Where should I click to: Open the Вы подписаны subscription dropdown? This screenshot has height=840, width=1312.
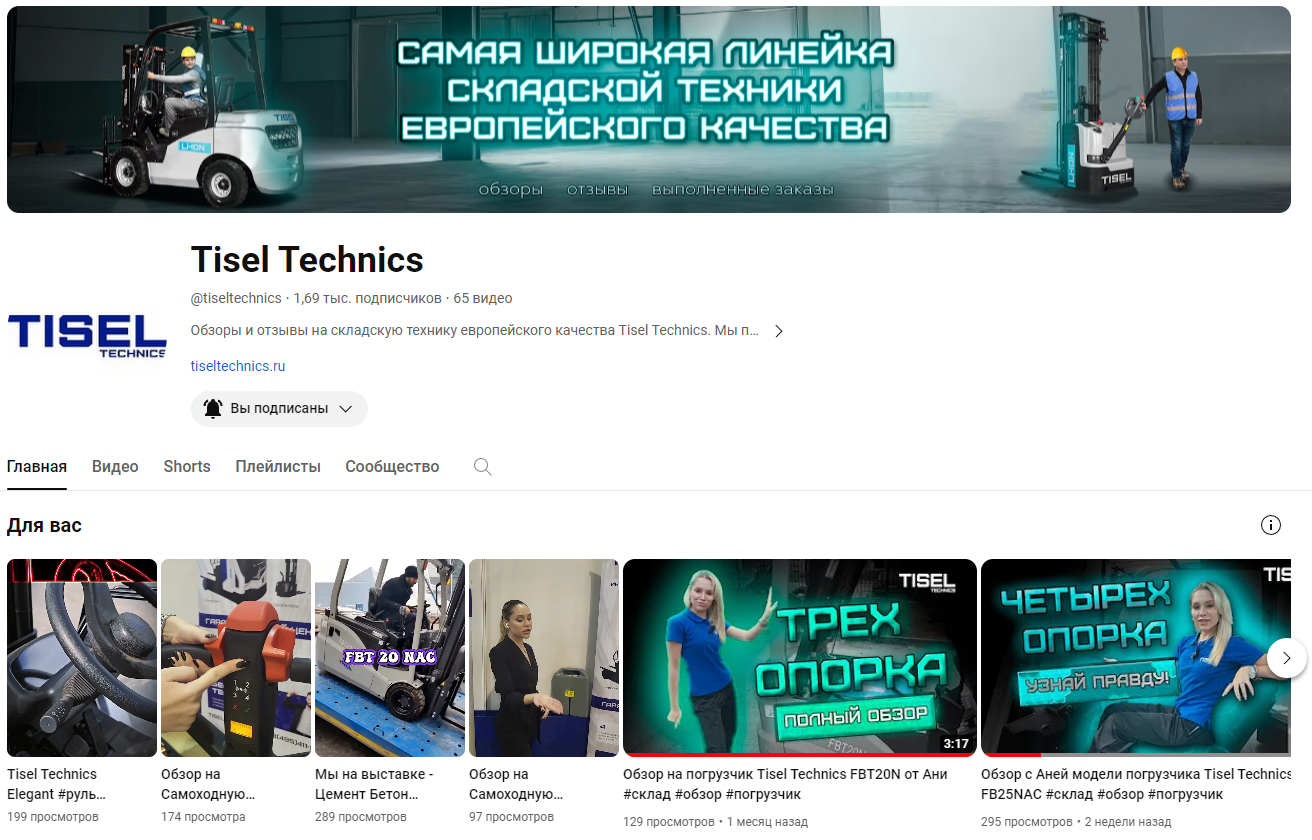tap(279, 409)
